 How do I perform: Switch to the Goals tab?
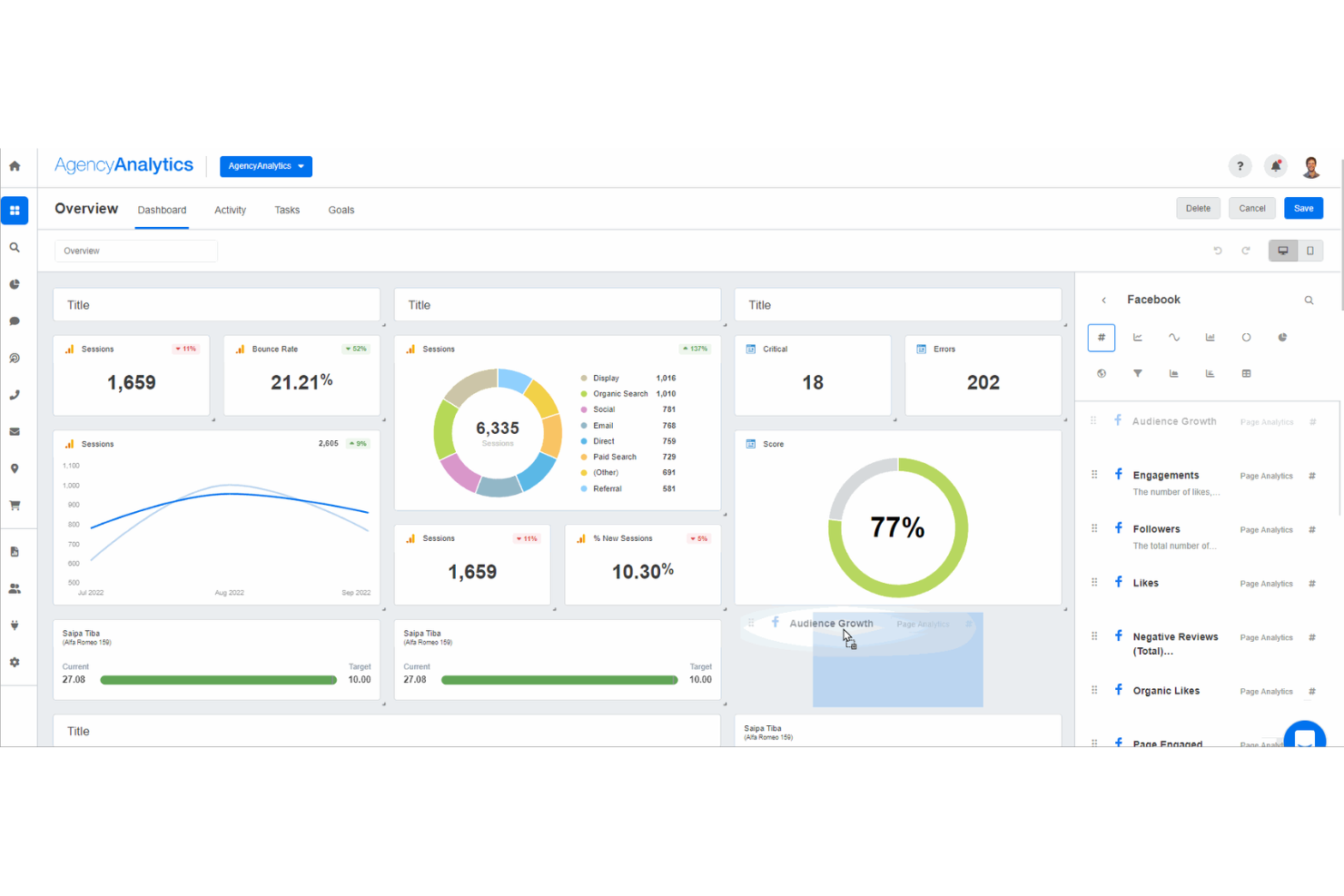341,210
